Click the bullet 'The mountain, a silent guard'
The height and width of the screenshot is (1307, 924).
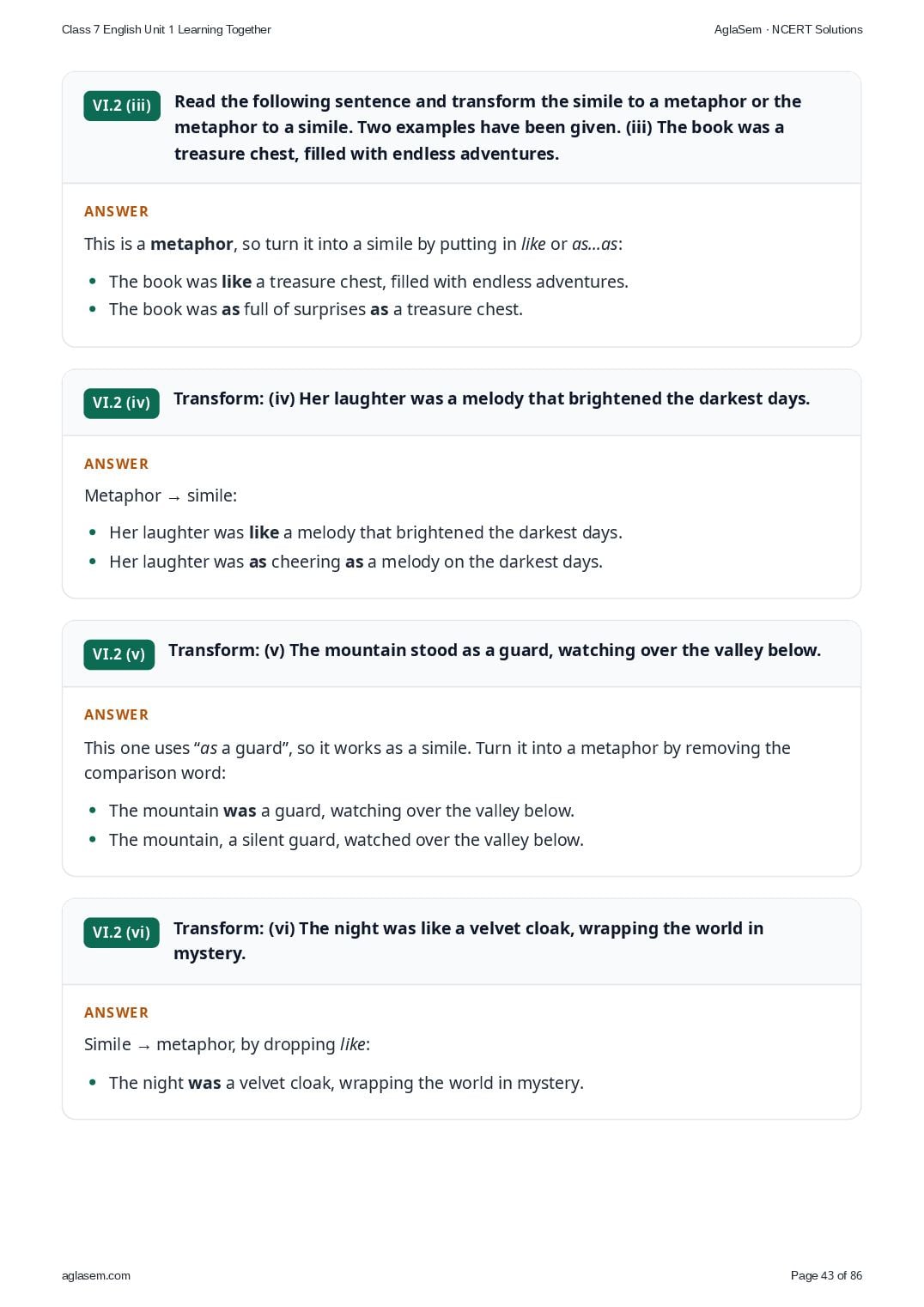346,840
